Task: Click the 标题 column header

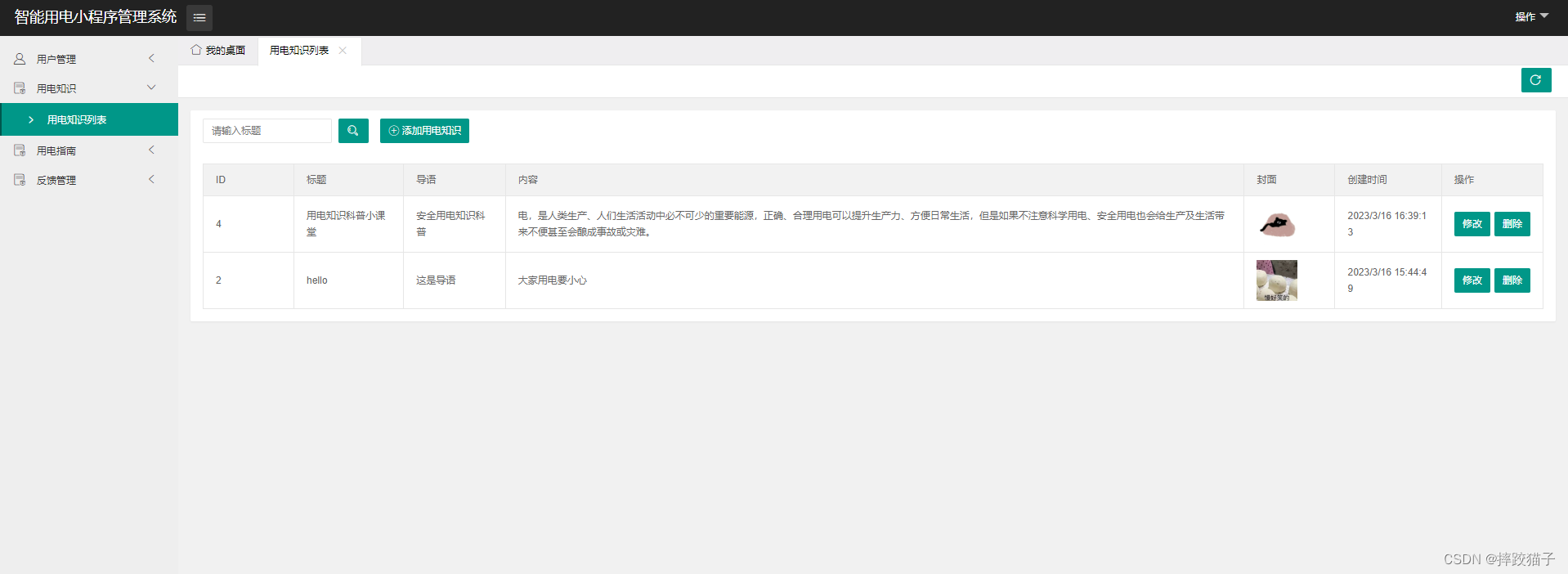Action: point(348,180)
